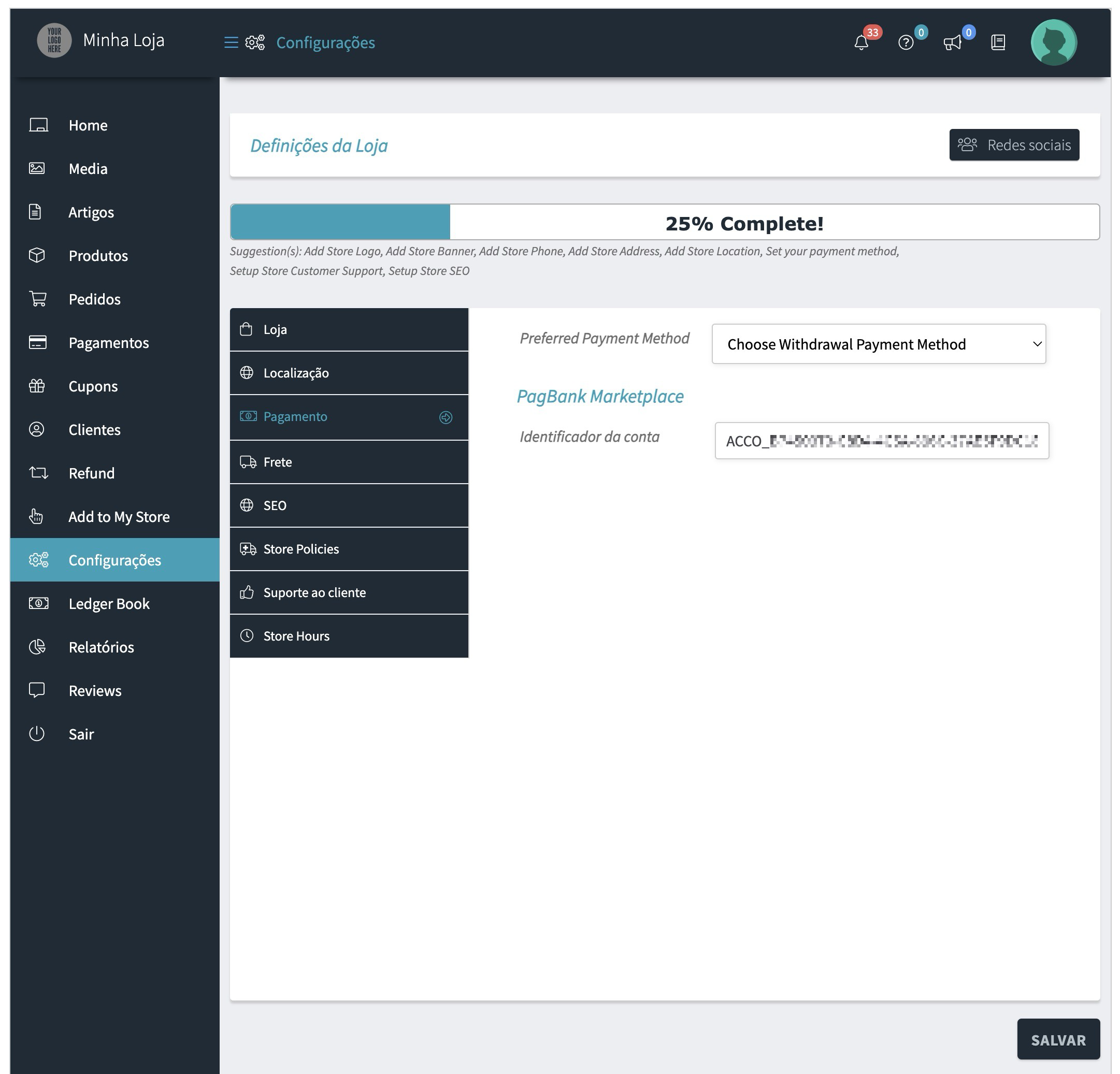Click the Relatórios pie chart icon
Viewport: 1120px width, 1074px height.
tap(37, 647)
